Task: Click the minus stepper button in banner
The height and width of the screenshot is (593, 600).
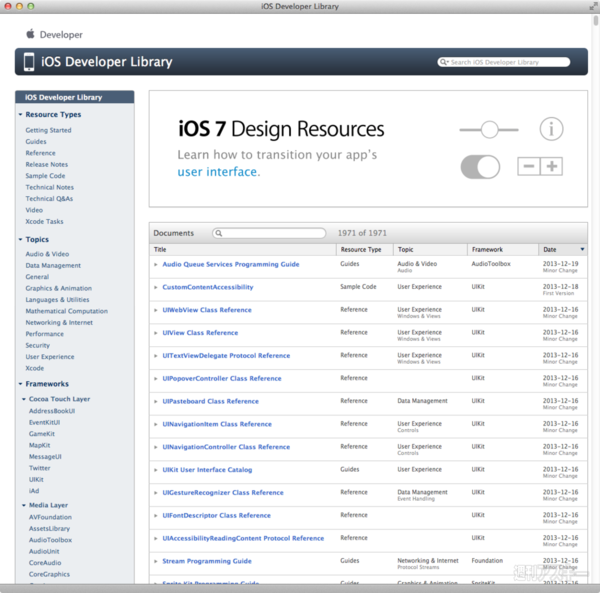Action: [529, 166]
